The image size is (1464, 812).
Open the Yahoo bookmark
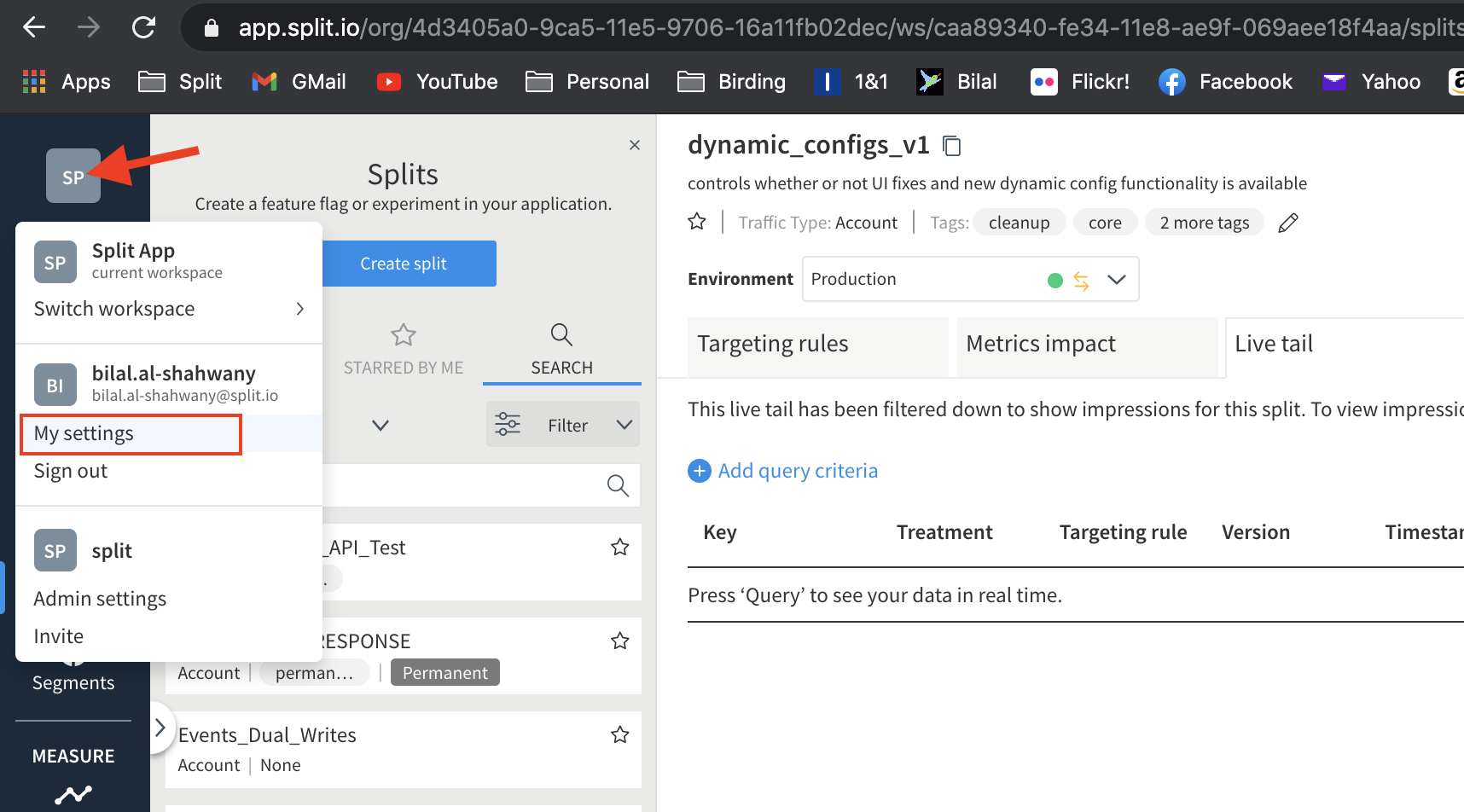[1371, 82]
